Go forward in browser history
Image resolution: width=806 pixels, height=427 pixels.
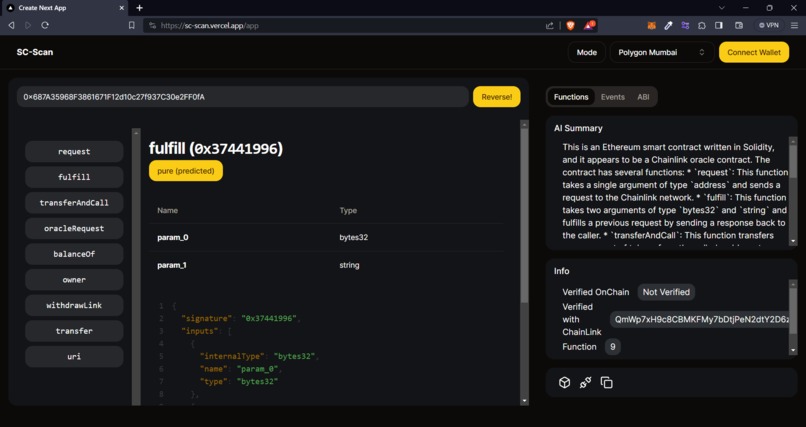click(28, 25)
